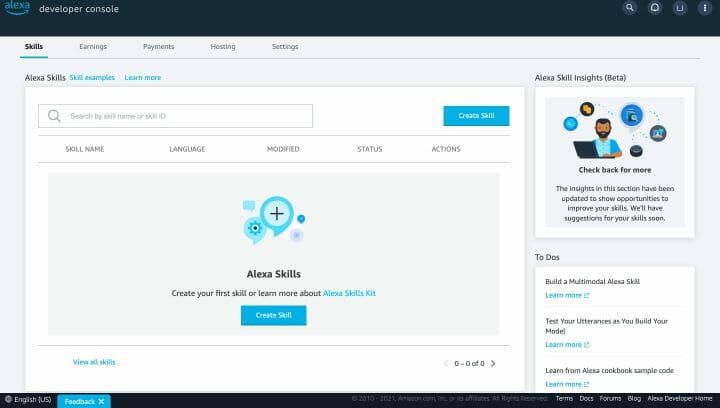Open Learn more under Build a Multimodal Alexa Skill
The height and width of the screenshot is (408, 720).
[567, 295]
